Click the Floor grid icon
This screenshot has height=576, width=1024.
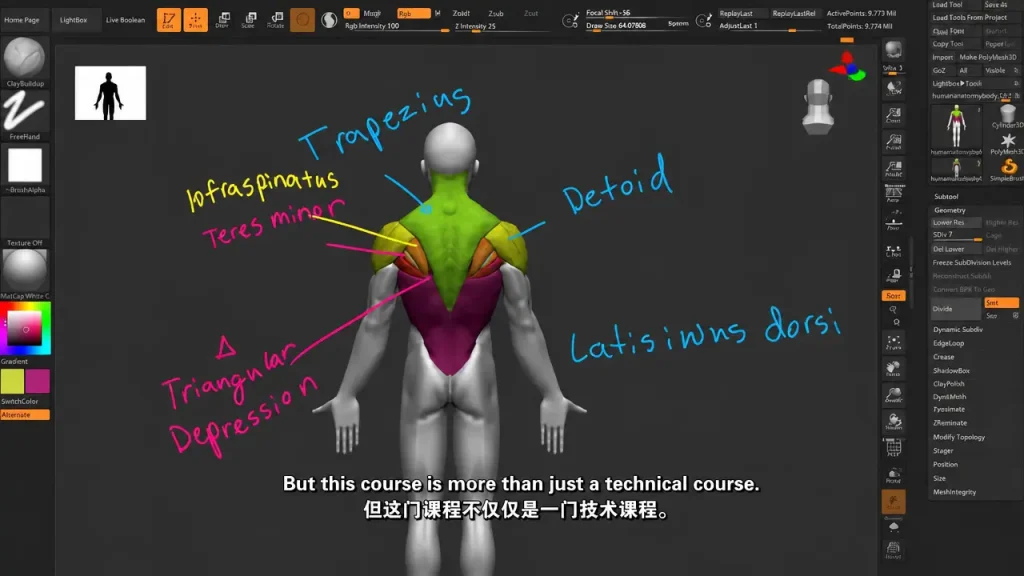click(x=893, y=221)
